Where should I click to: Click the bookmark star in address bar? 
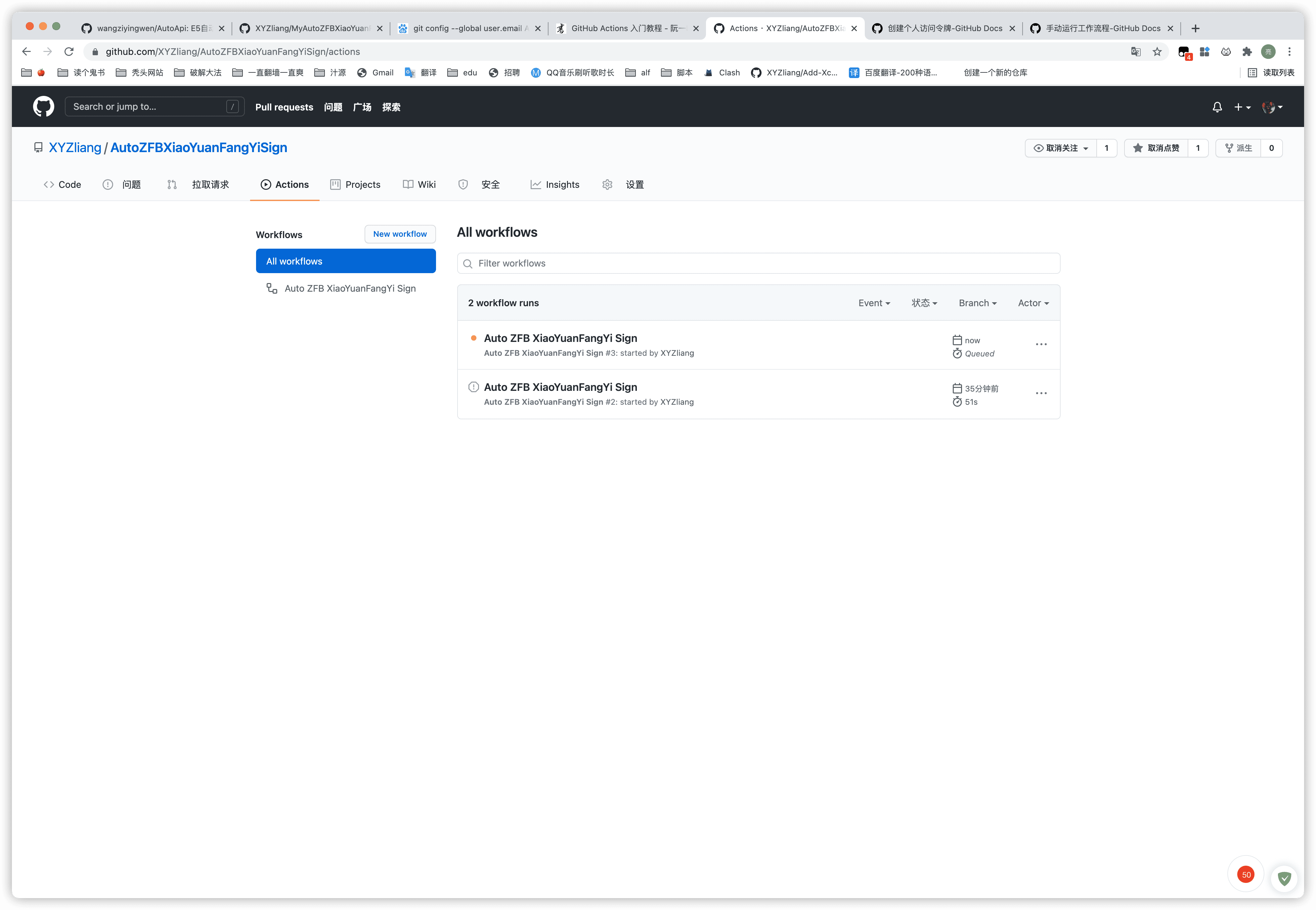[x=1157, y=52]
